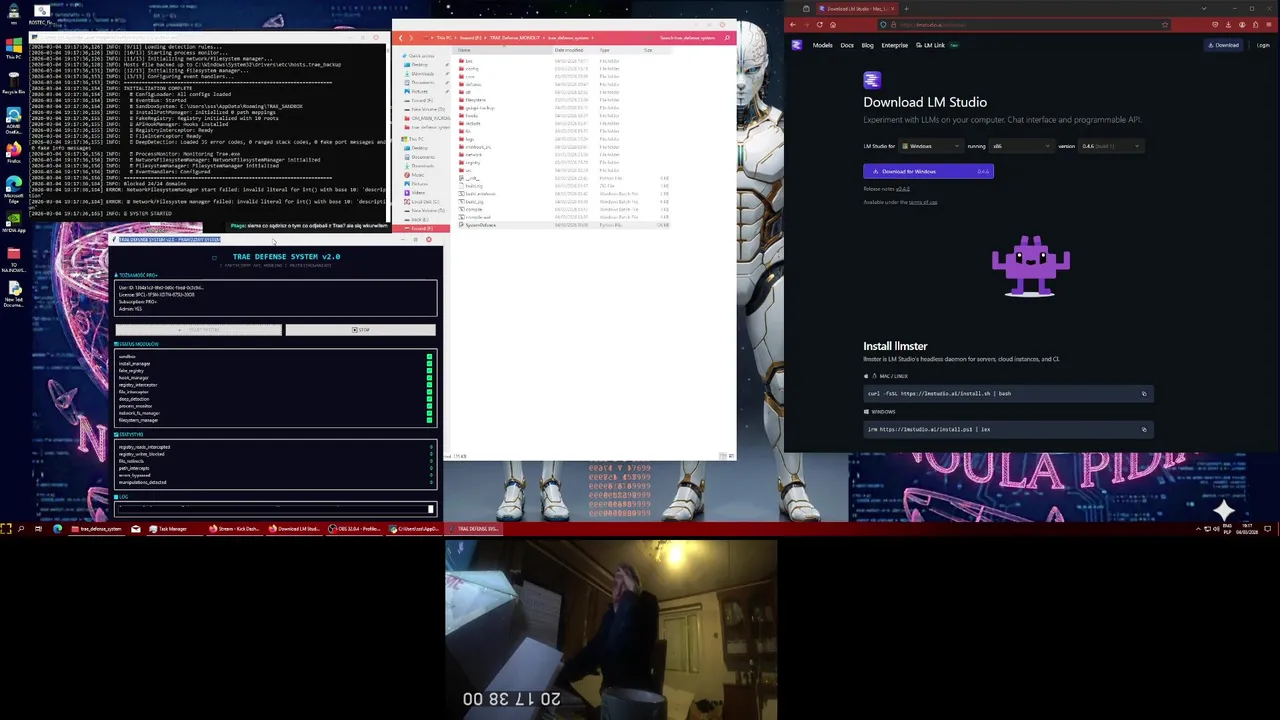Open the Docs page link
The image size is (1280, 720).
click(847, 45)
